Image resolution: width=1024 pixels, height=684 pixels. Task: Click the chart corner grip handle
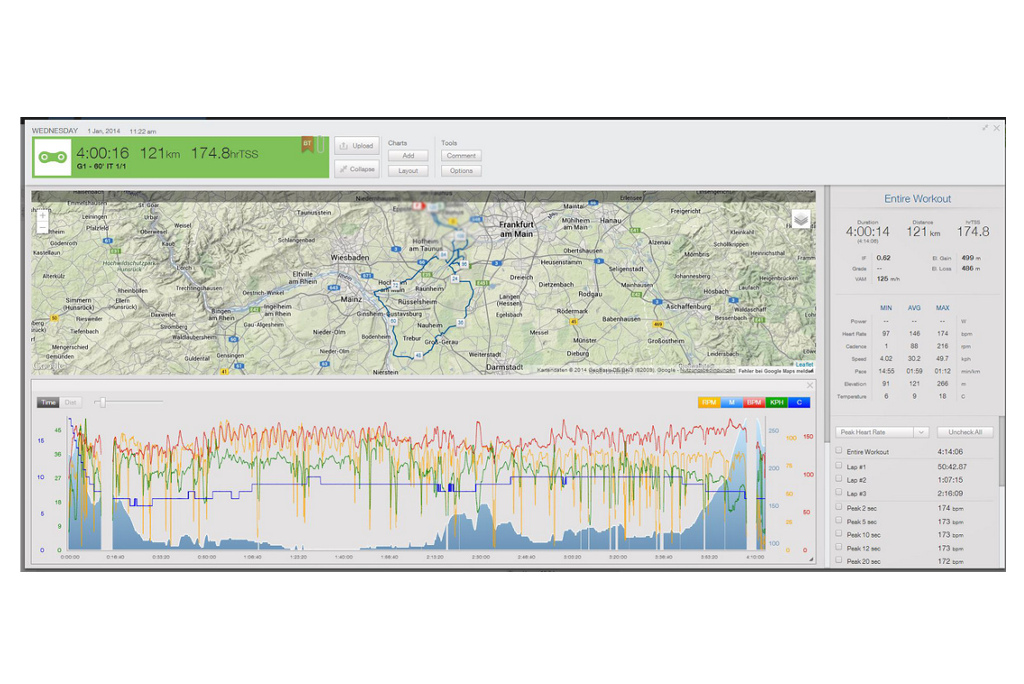click(x=811, y=559)
